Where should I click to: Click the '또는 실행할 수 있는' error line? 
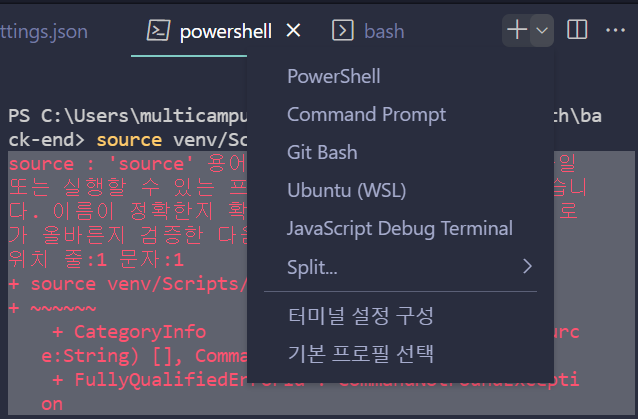(128, 188)
